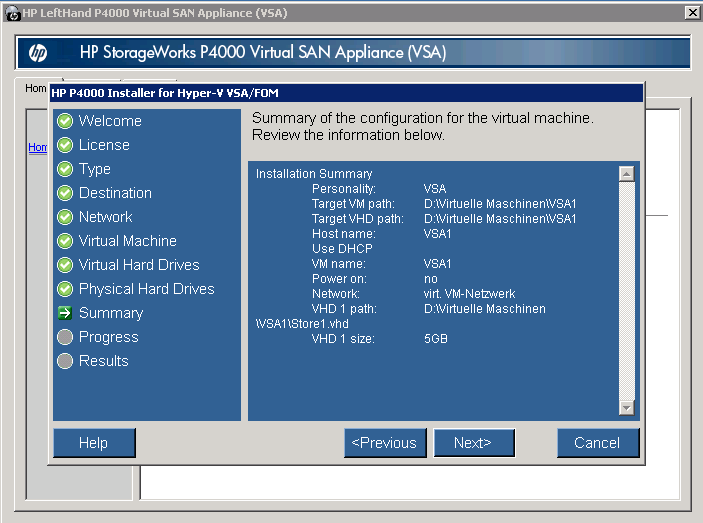
Task: Click the VSA1\Store1.vhd path line
Action: tap(302, 324)
